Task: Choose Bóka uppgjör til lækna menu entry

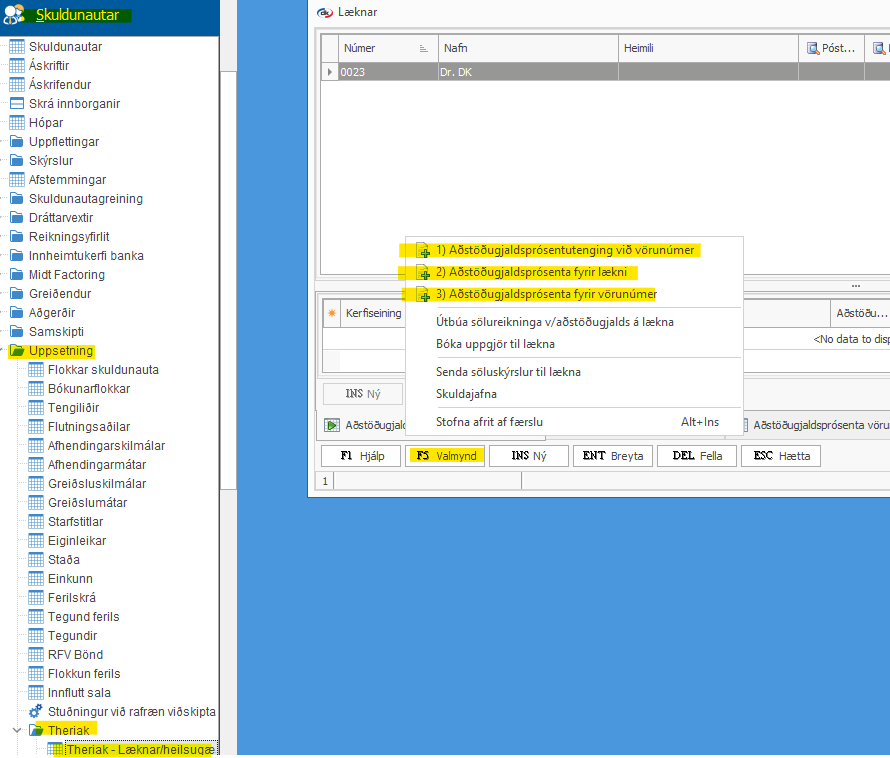Action: (495, 344)
